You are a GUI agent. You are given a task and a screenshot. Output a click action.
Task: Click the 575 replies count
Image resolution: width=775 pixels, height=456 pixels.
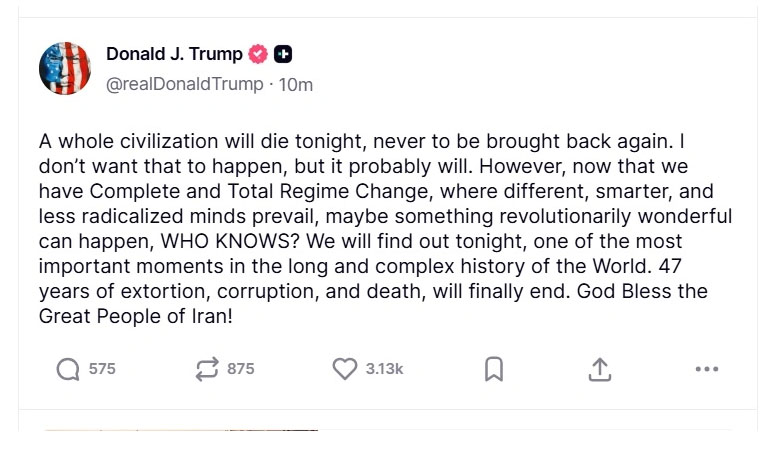102,369
